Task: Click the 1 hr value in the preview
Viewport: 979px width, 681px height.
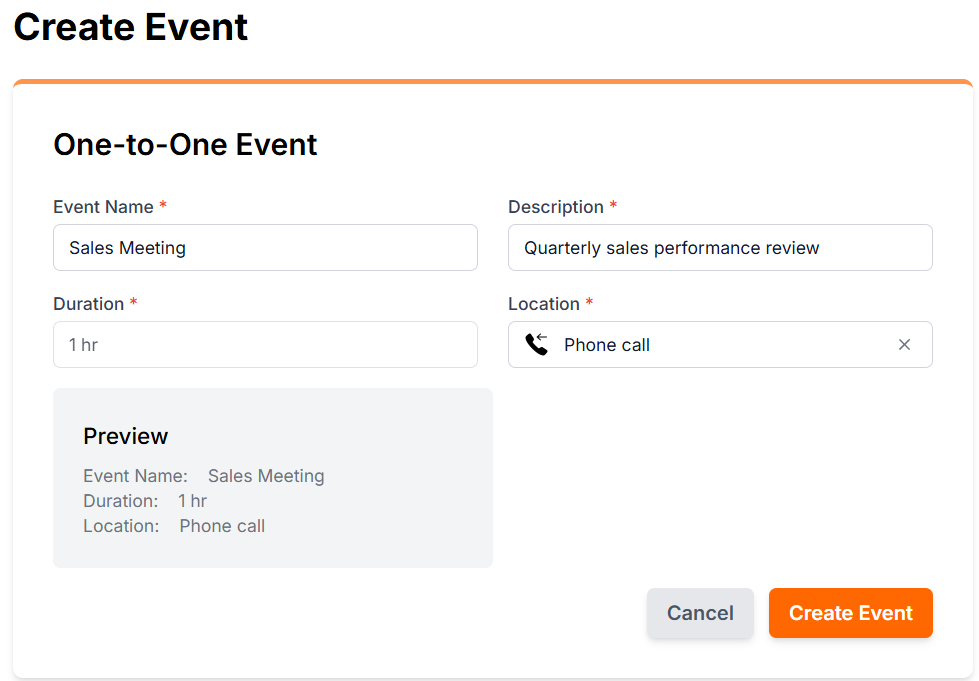Action: pyautogui.click(x=192, y=500)
